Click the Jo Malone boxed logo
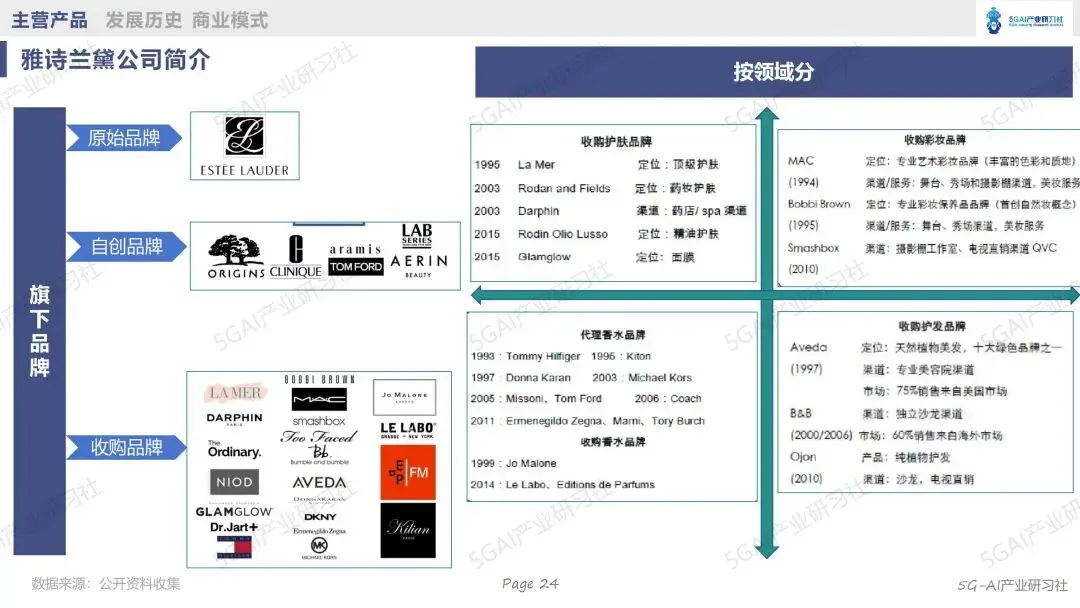 405,397
